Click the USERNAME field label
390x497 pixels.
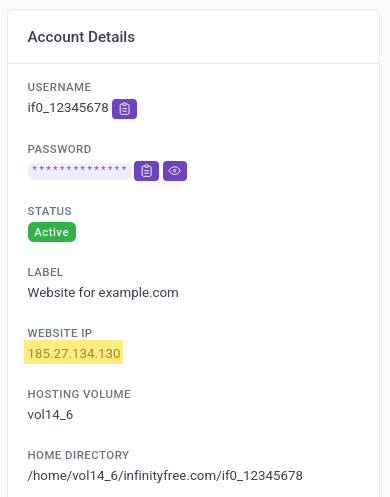click(59, 87)
